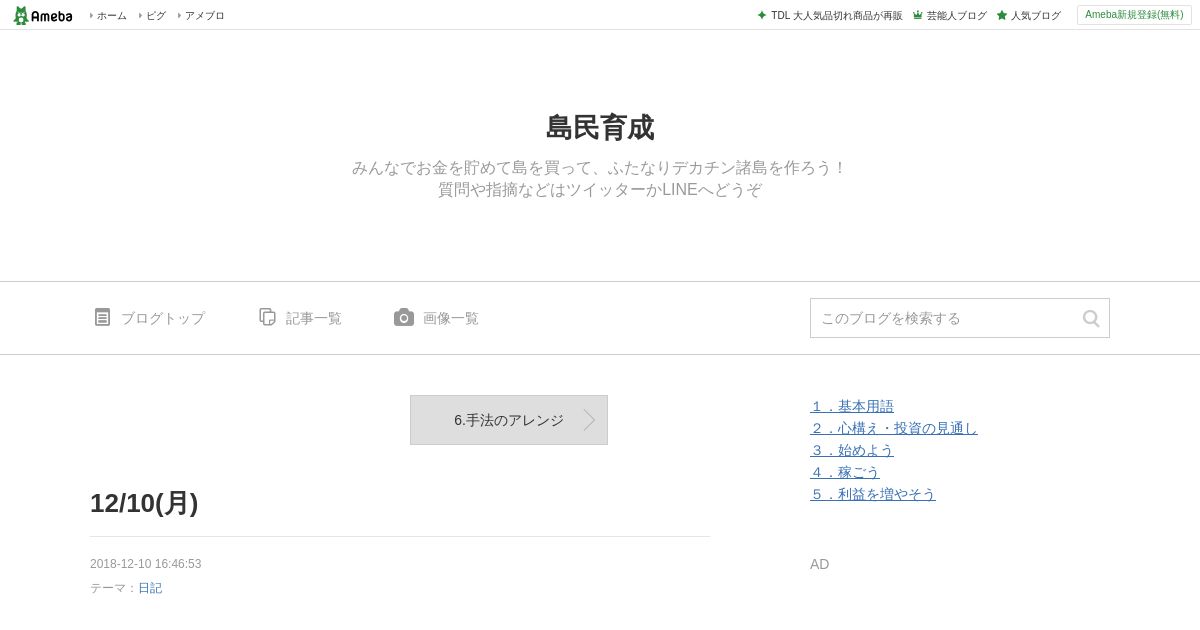Open sidebar link ４．稼ごう
This screenshot has width=1200, height=630.
845,472
